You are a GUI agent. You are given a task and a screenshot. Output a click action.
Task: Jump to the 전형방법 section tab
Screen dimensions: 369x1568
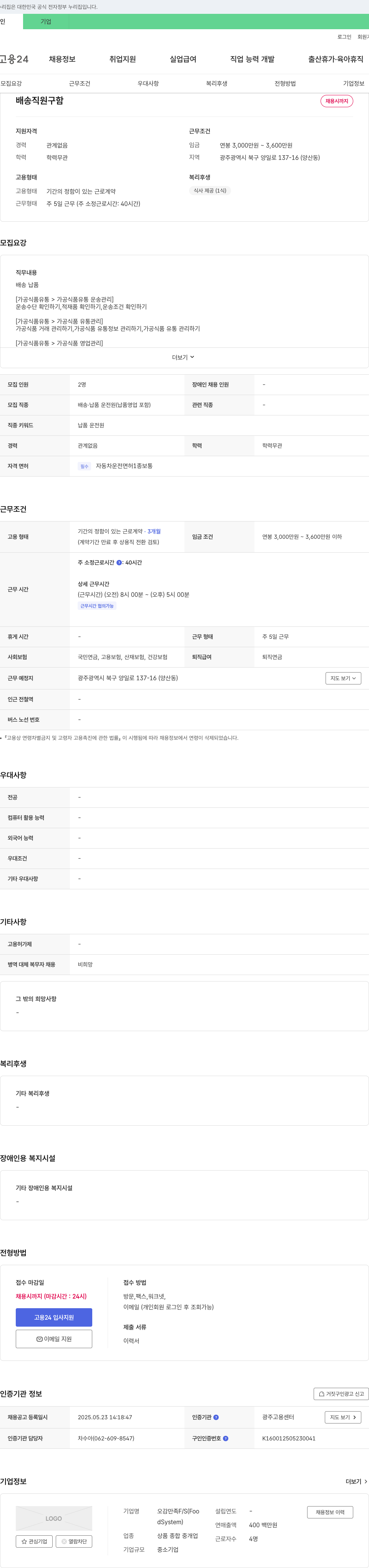[285, 83]
